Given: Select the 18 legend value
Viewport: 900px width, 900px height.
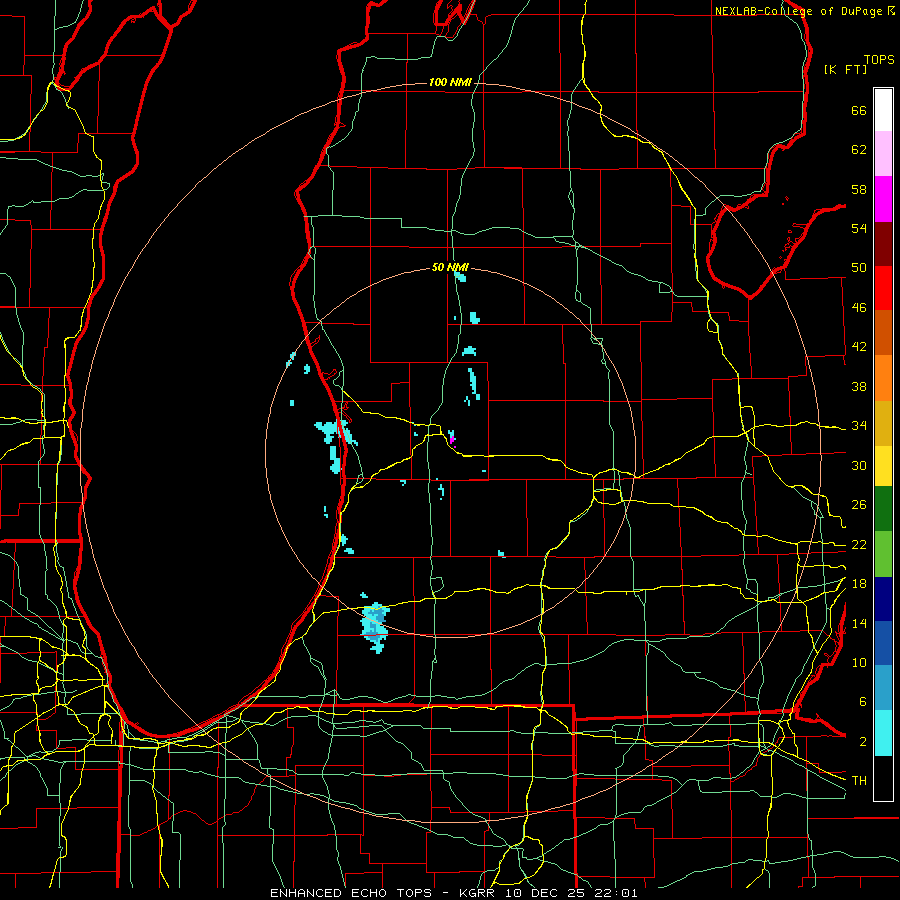Looking at the screenshot, I should [x=859, y=584].
